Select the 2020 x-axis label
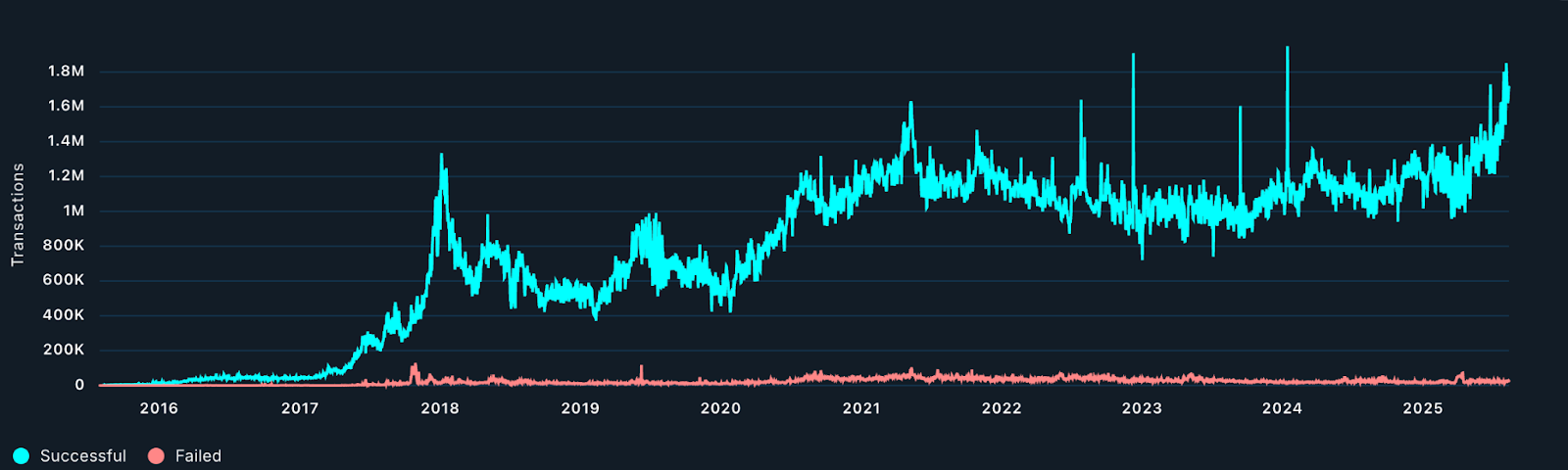1568x470 pixels. pyautogui.click(x=720, y=408)
